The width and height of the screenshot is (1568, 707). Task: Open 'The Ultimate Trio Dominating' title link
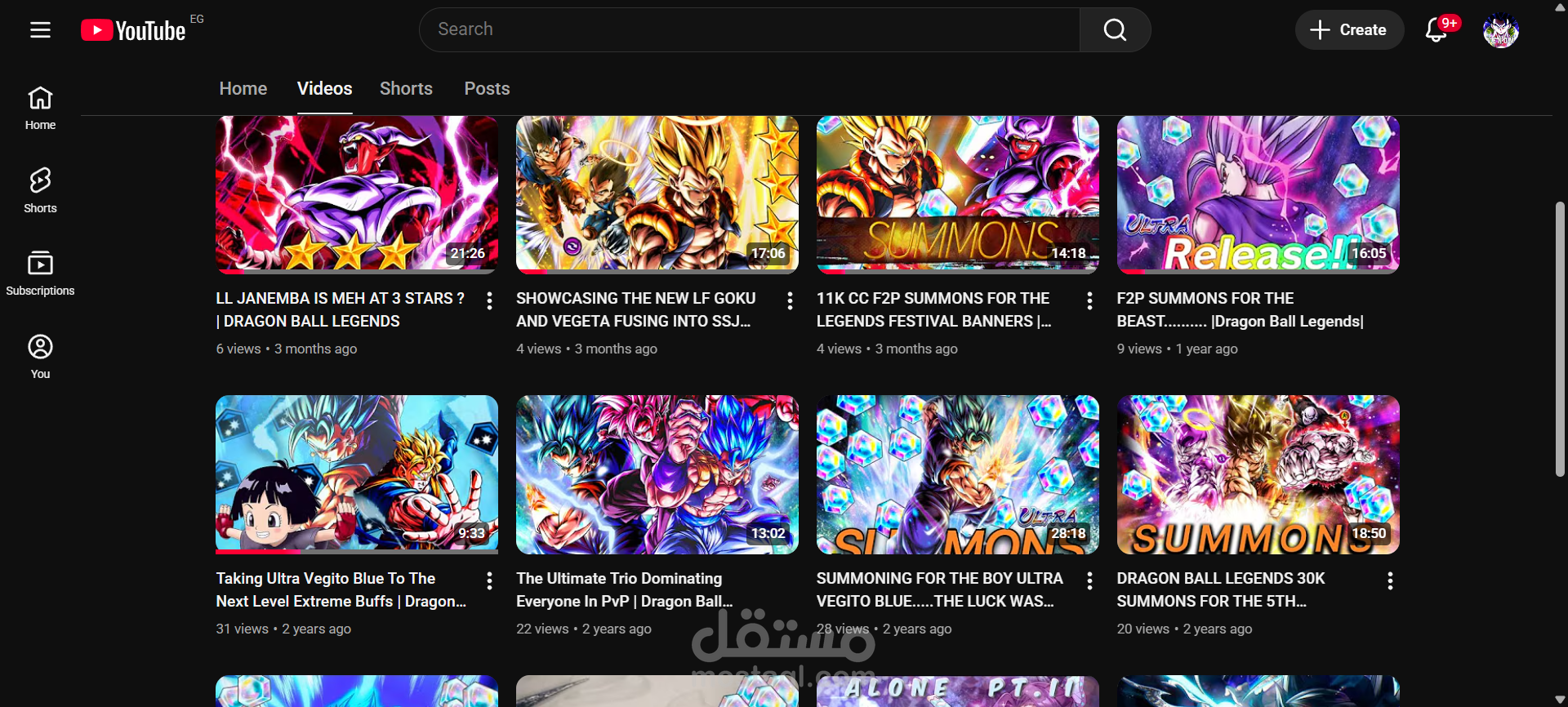pyautogui.click(x=625, y=590)
